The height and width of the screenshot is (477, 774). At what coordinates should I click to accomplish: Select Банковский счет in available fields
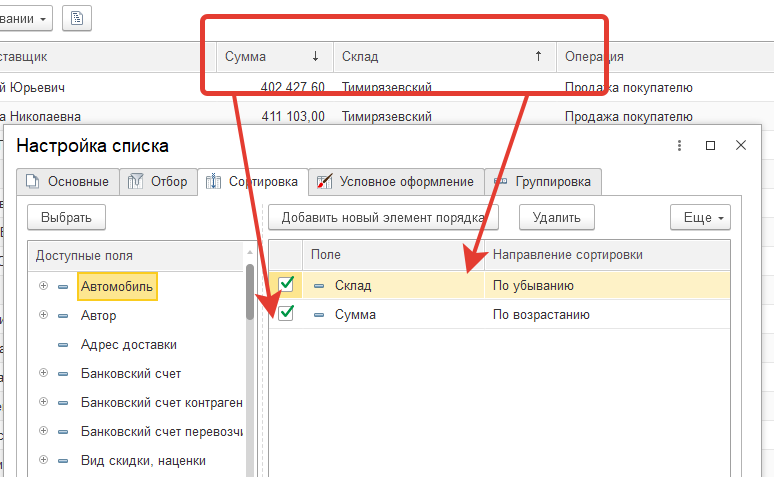click(x=131, y=374)
